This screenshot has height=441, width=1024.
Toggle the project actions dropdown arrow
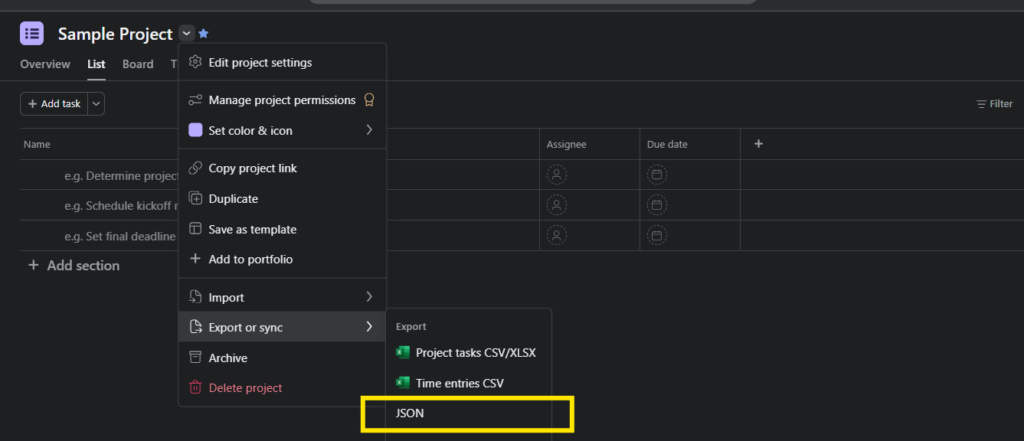187,34
